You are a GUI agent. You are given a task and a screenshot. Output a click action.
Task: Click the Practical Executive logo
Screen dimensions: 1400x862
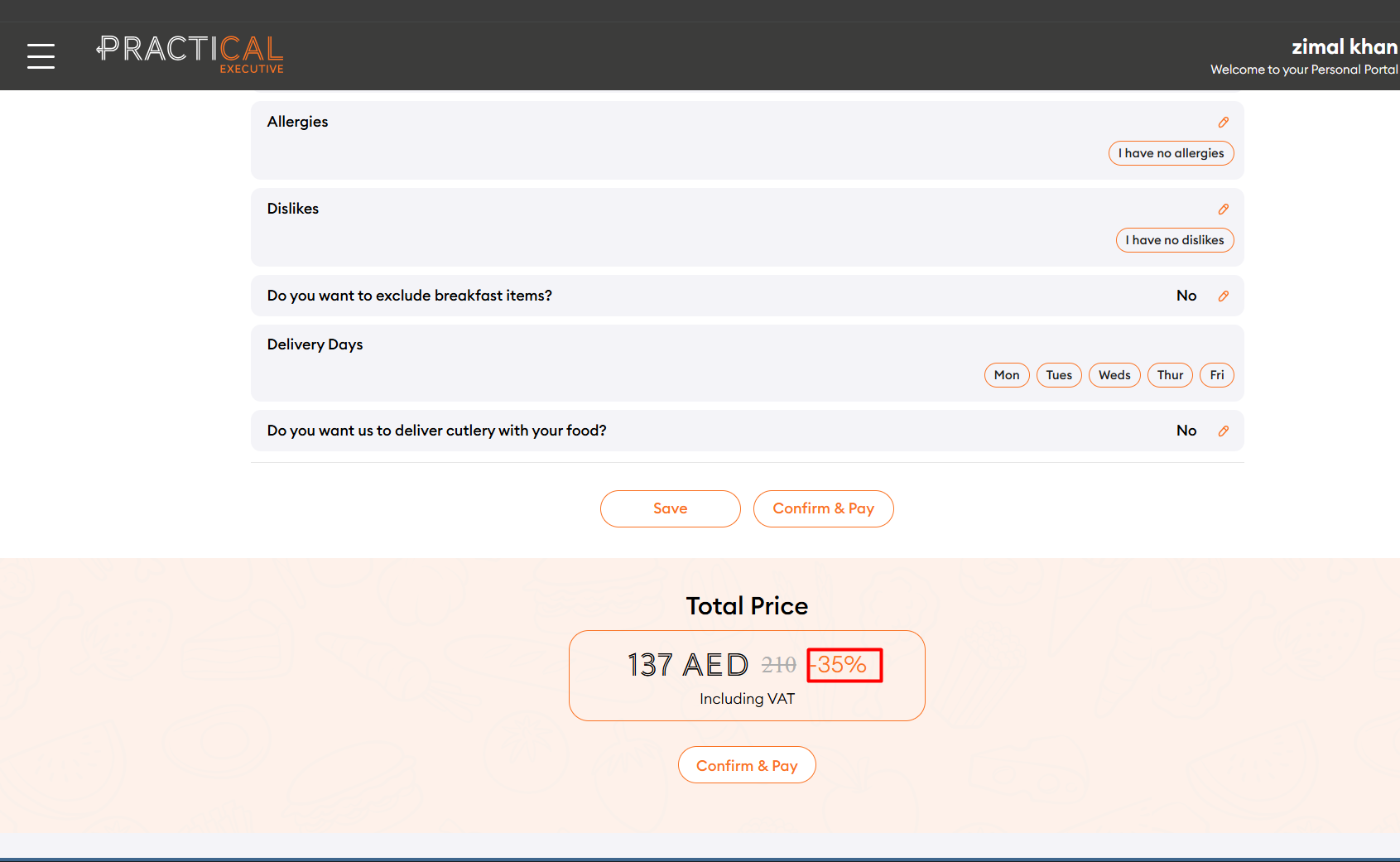click(190, 55)
